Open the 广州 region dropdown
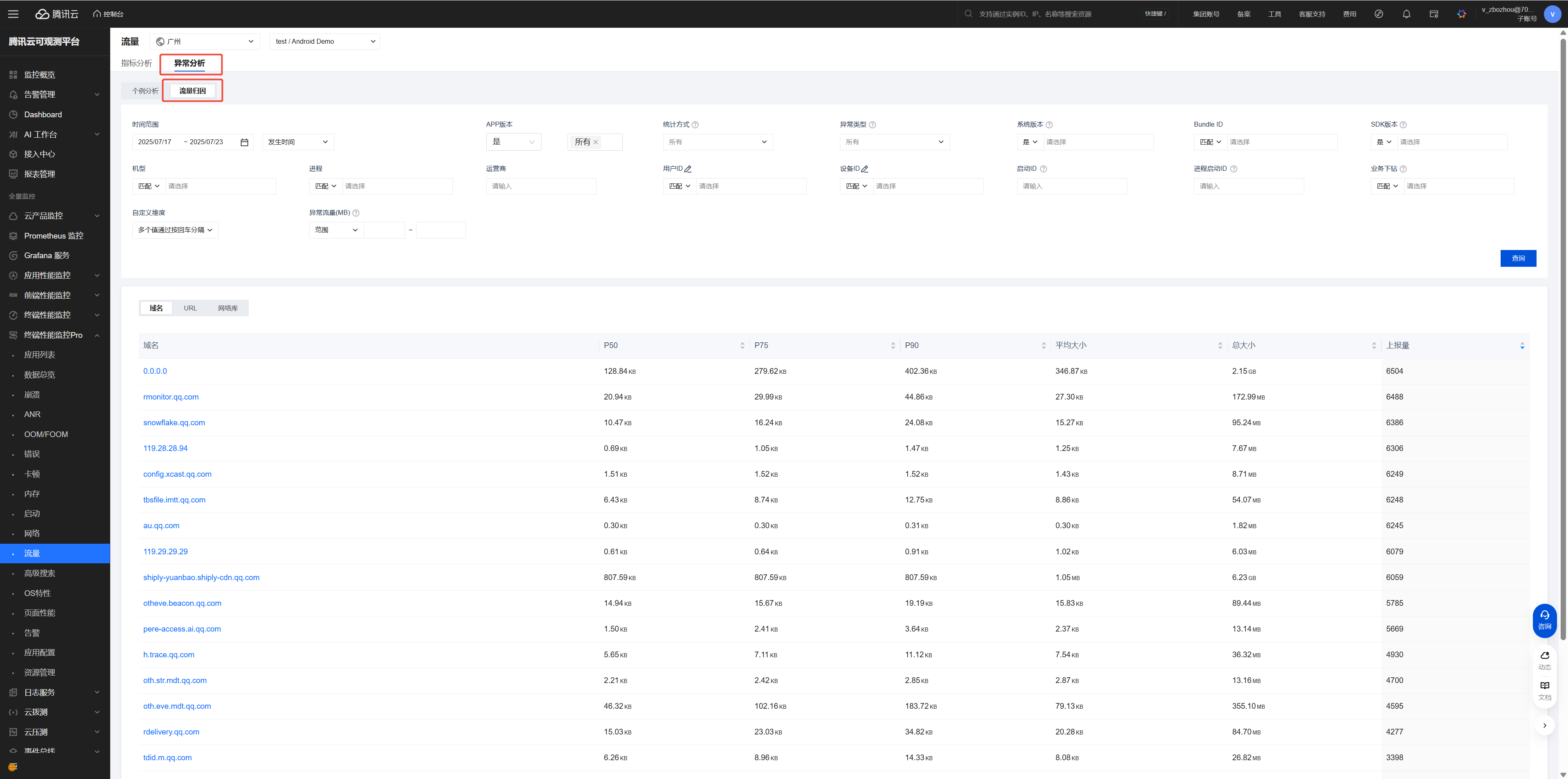 205,41
